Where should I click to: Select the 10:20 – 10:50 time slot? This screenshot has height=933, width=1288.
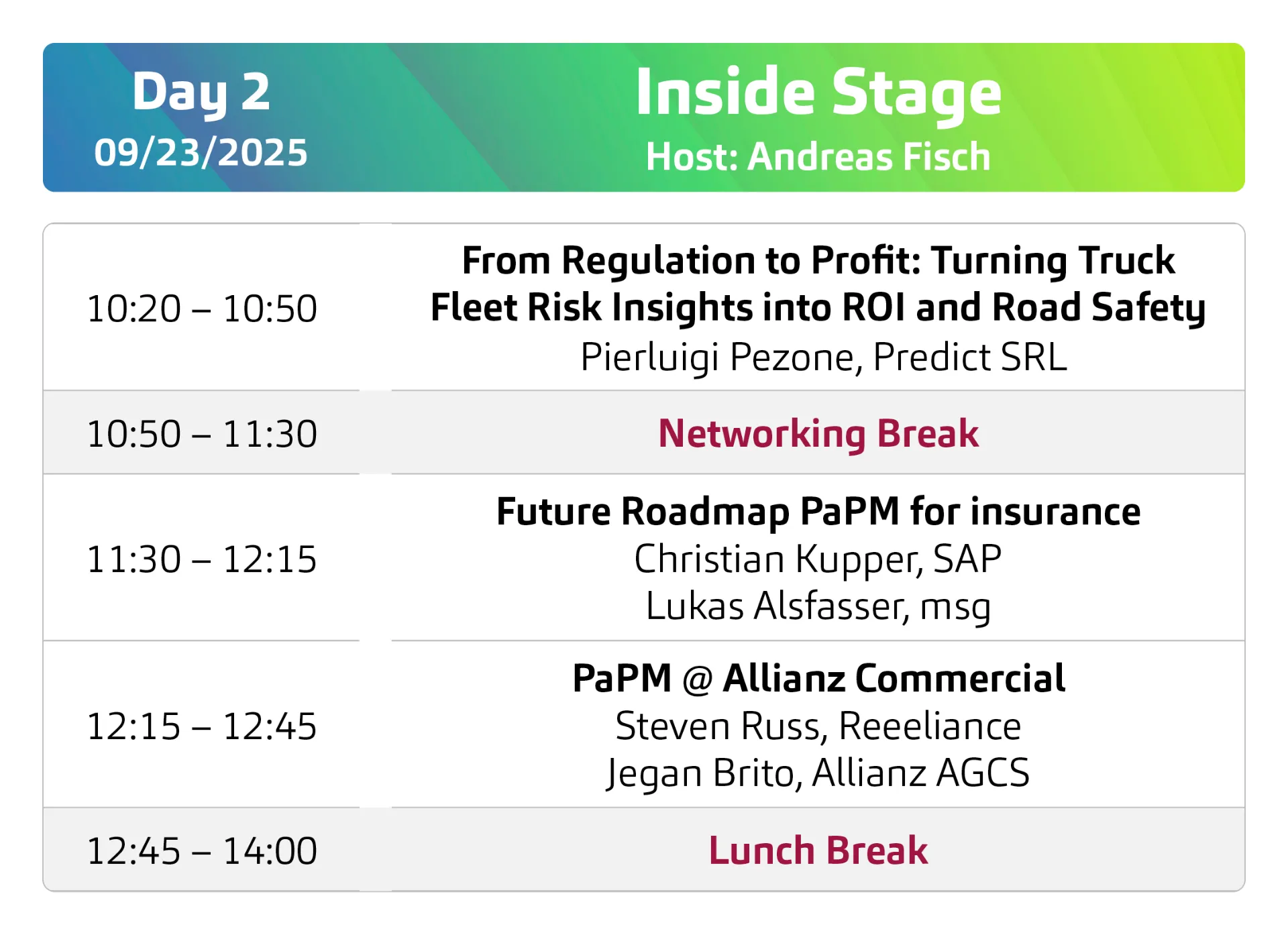201,309
